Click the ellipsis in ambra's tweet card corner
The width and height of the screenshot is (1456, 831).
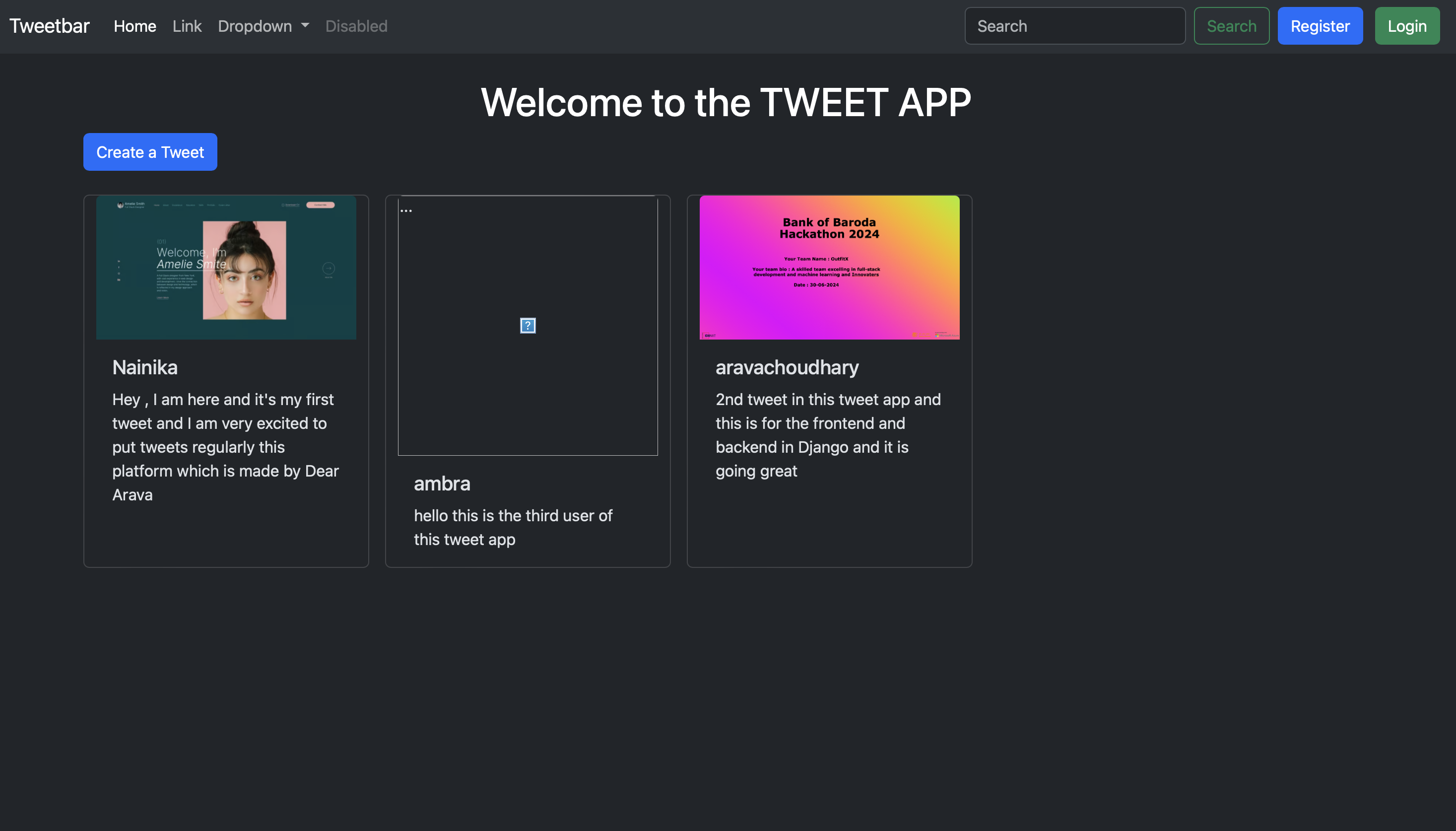pyautogui.click(x=406, y=209)
